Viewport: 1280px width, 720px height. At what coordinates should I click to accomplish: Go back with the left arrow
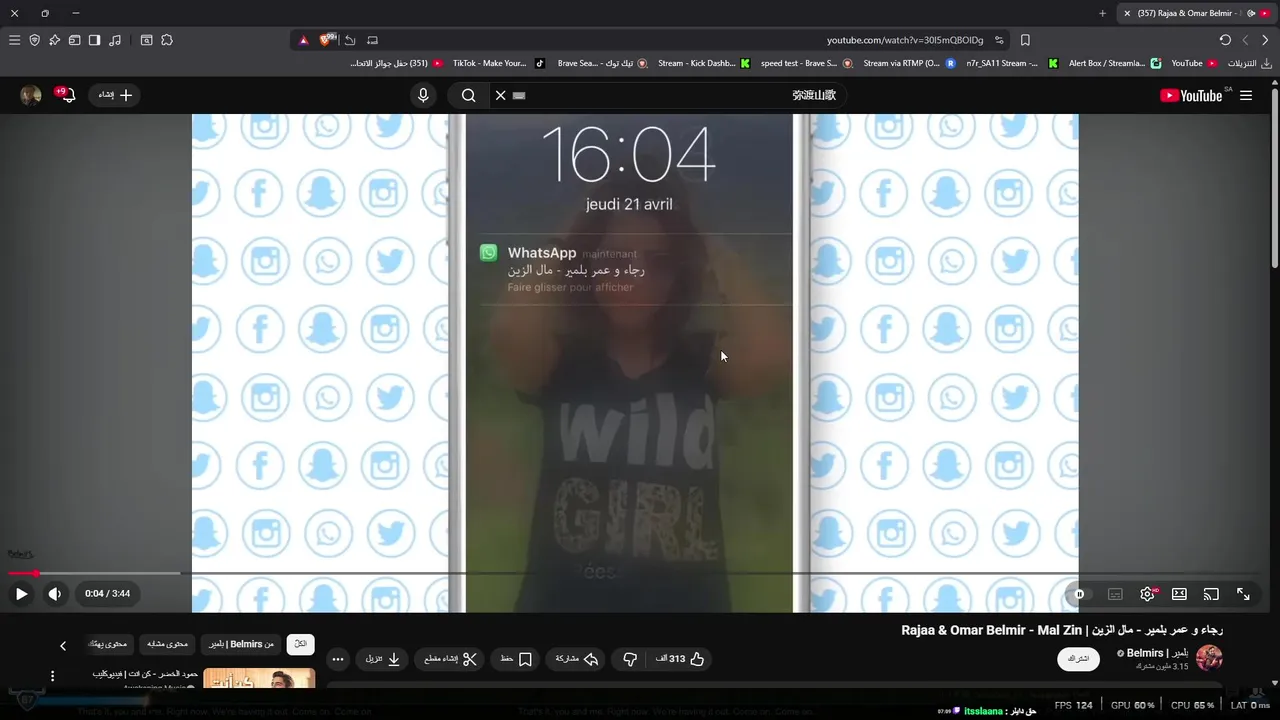click(x=1245, y=40)
